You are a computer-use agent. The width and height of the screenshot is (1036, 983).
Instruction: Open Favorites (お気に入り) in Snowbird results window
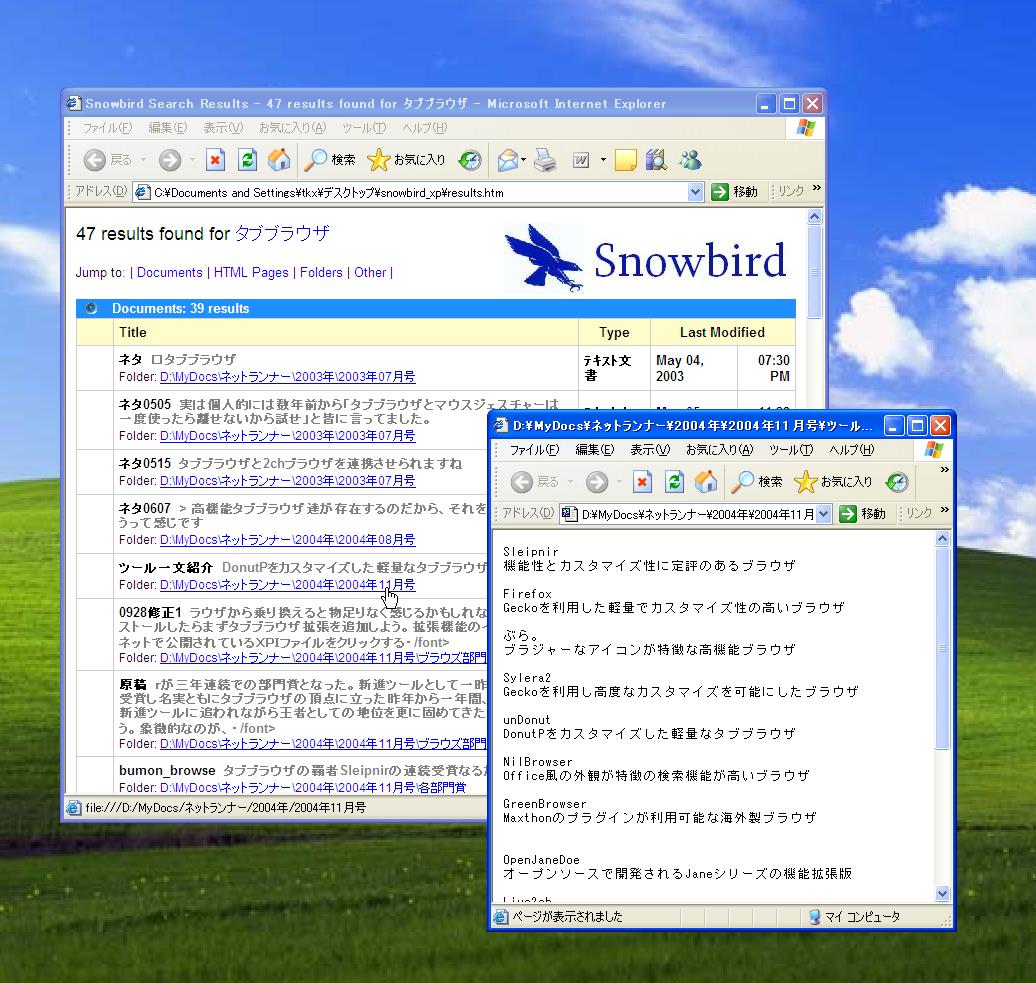point(406,160)
